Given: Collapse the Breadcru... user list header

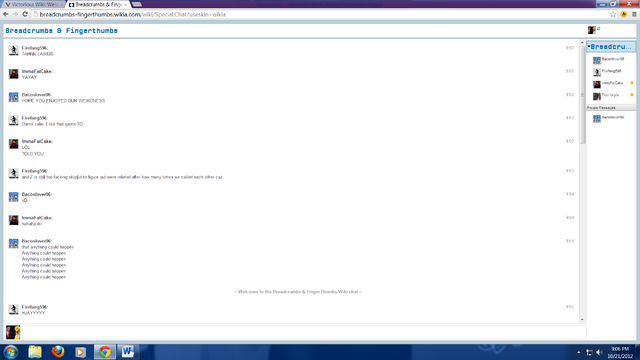Looking at the screenshot, I should pyautogui.click(x=611, y=47).
